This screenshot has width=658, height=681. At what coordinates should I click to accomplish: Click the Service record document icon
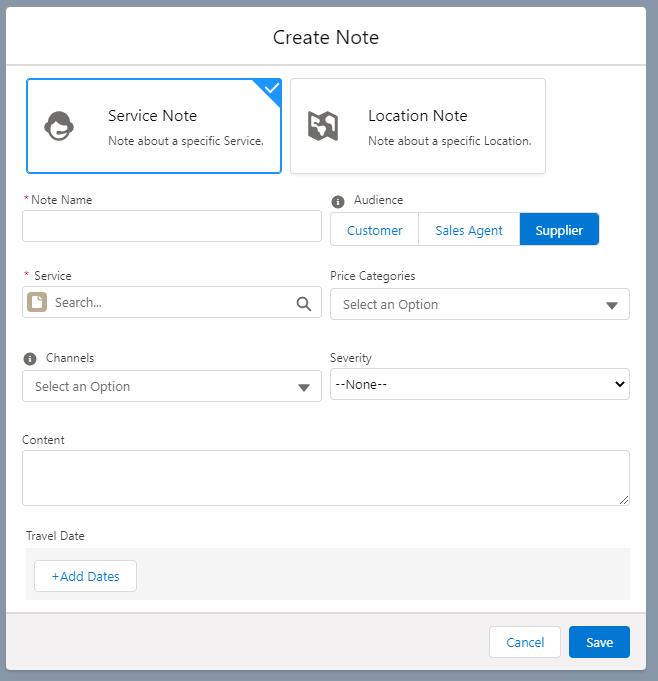[x=37, y=302]
